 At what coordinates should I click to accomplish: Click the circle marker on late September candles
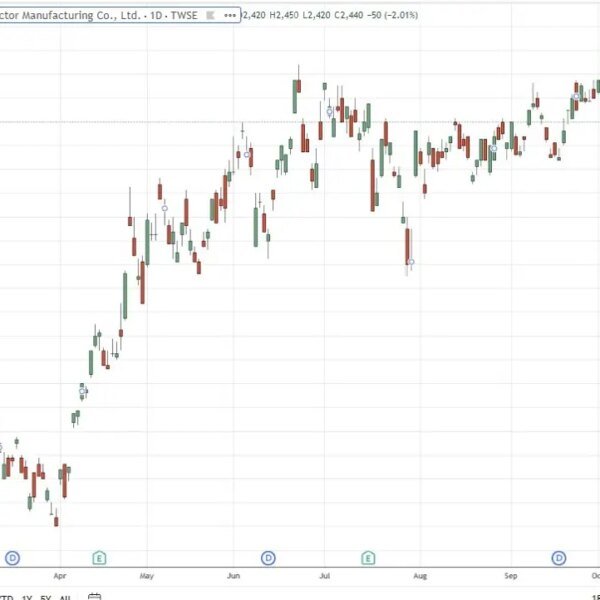click(x=576, y=96)
